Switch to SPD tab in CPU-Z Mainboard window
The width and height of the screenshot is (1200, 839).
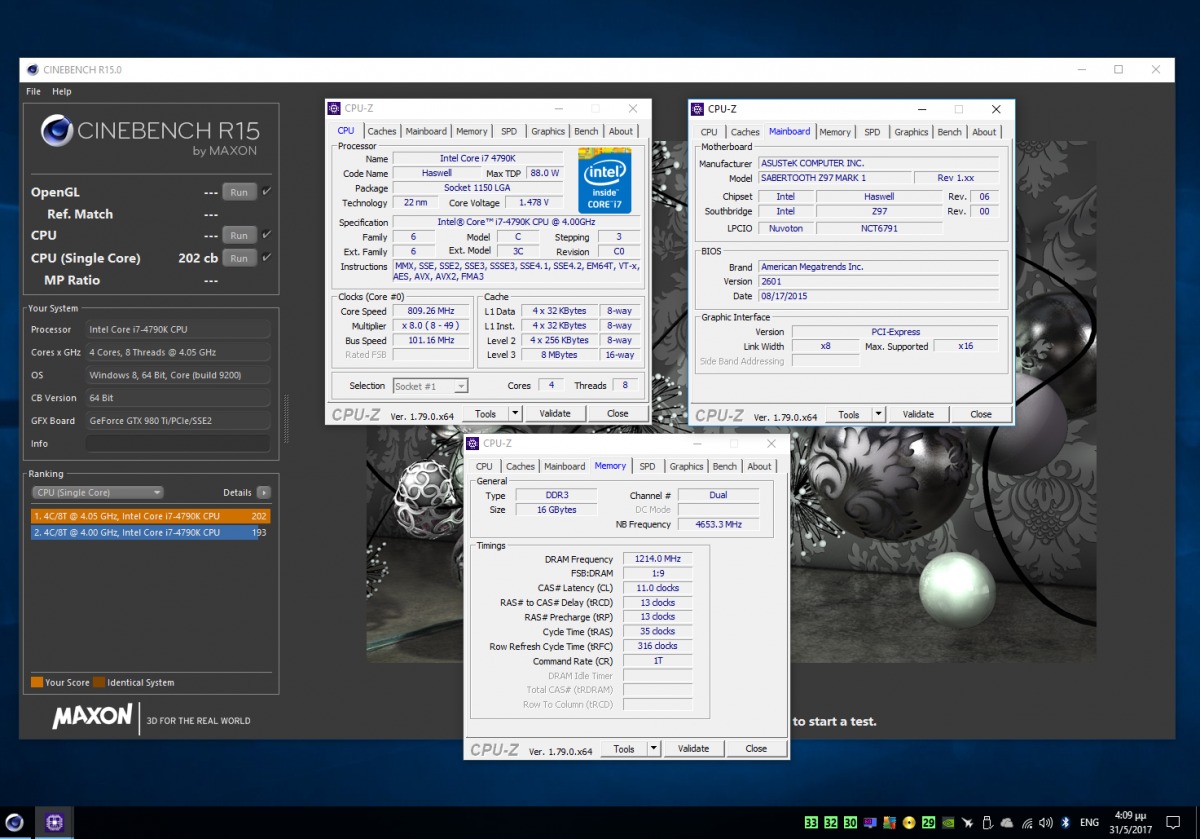pos(872,132)
